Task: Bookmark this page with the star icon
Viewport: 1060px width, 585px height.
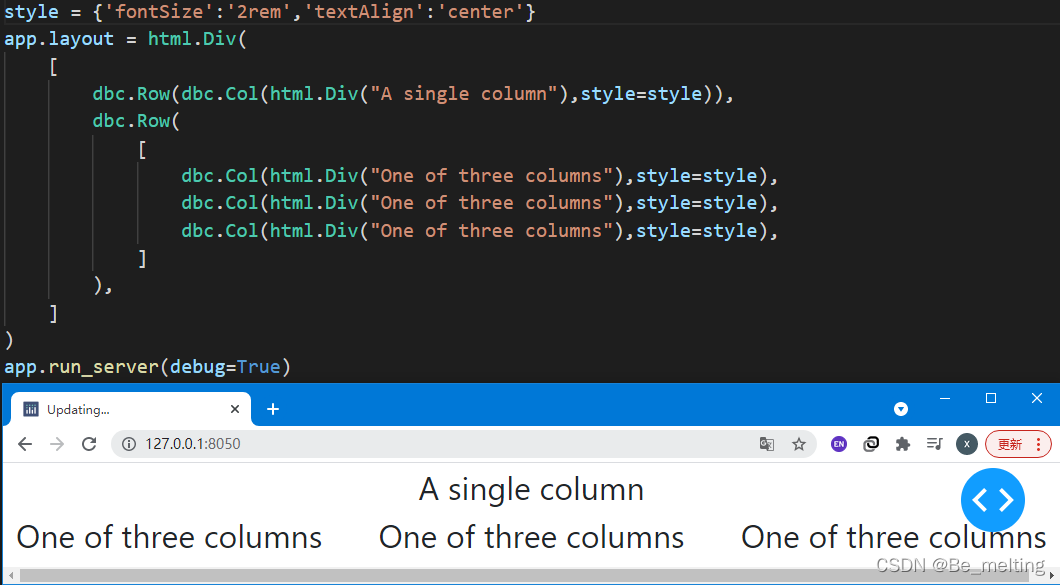Action: click(799, 444)
